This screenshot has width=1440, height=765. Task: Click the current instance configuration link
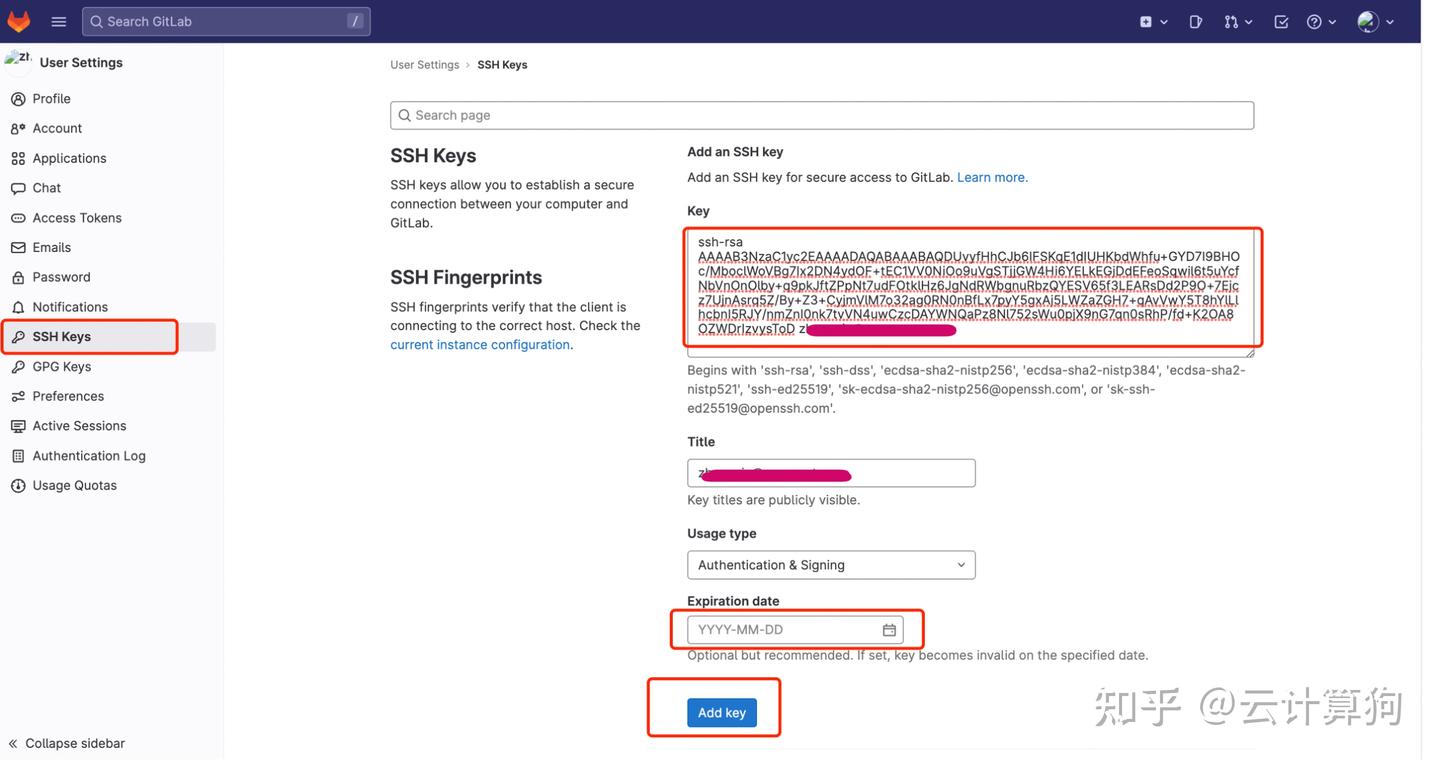pyautogui.click(x=480, y=344)
